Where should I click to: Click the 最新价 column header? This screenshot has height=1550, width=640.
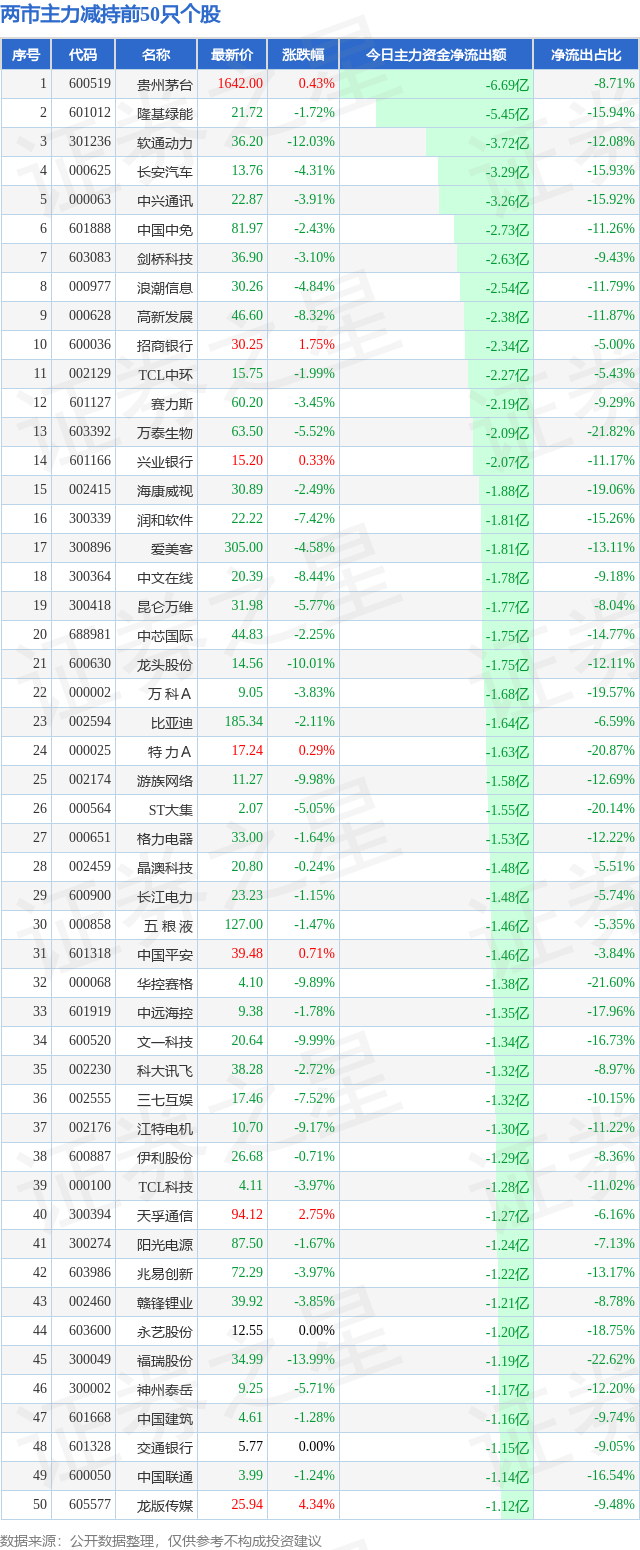pos(232,55)
